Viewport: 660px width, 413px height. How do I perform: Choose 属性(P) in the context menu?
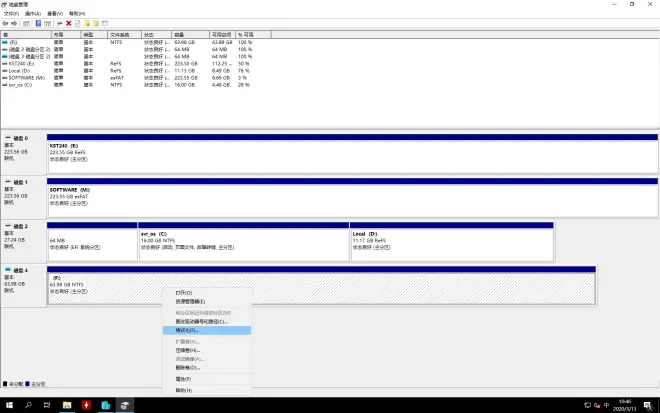click(207, 379)
